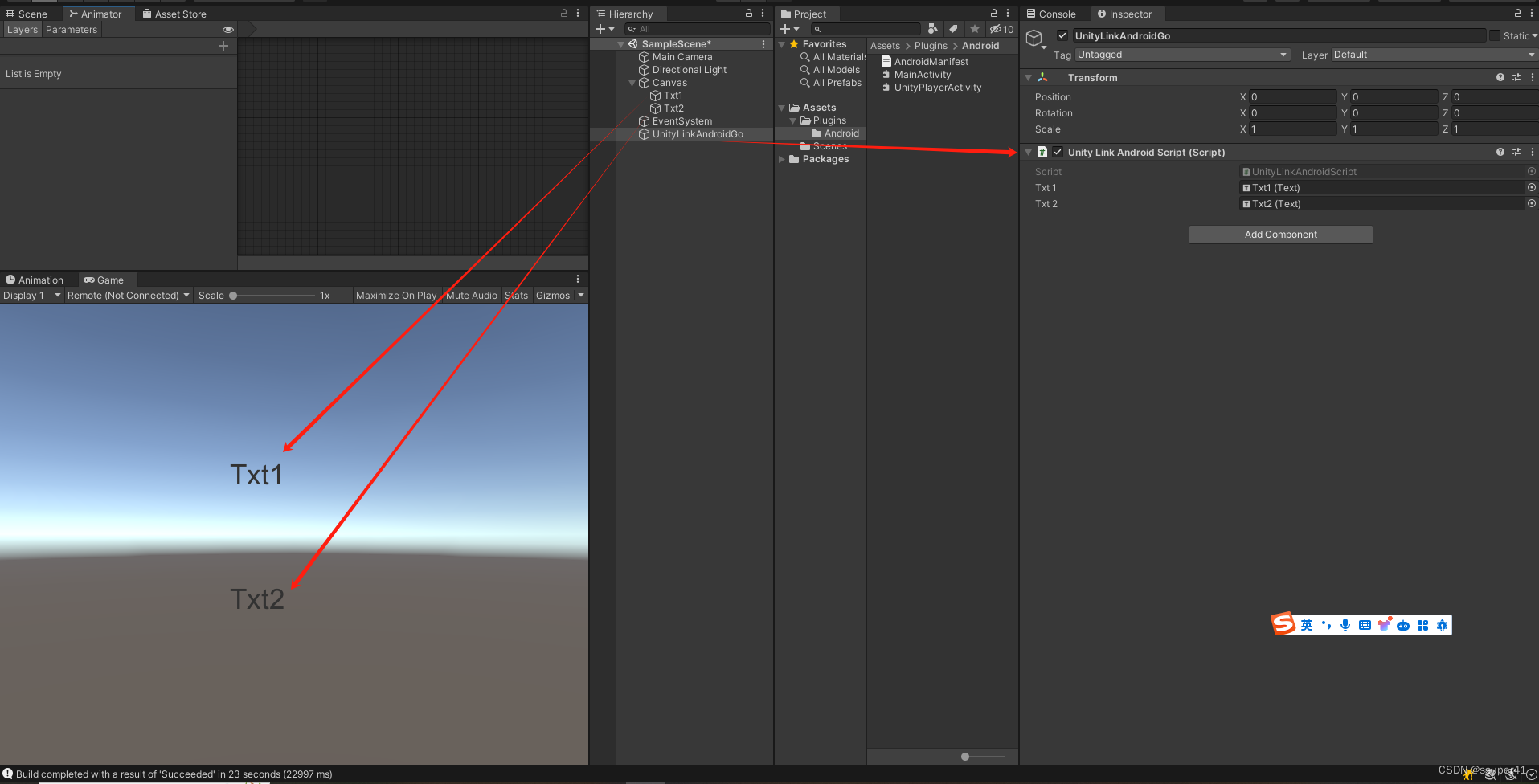
Task: Open the Txt 1 object picker circle icon
Action: click(1530, 187)
